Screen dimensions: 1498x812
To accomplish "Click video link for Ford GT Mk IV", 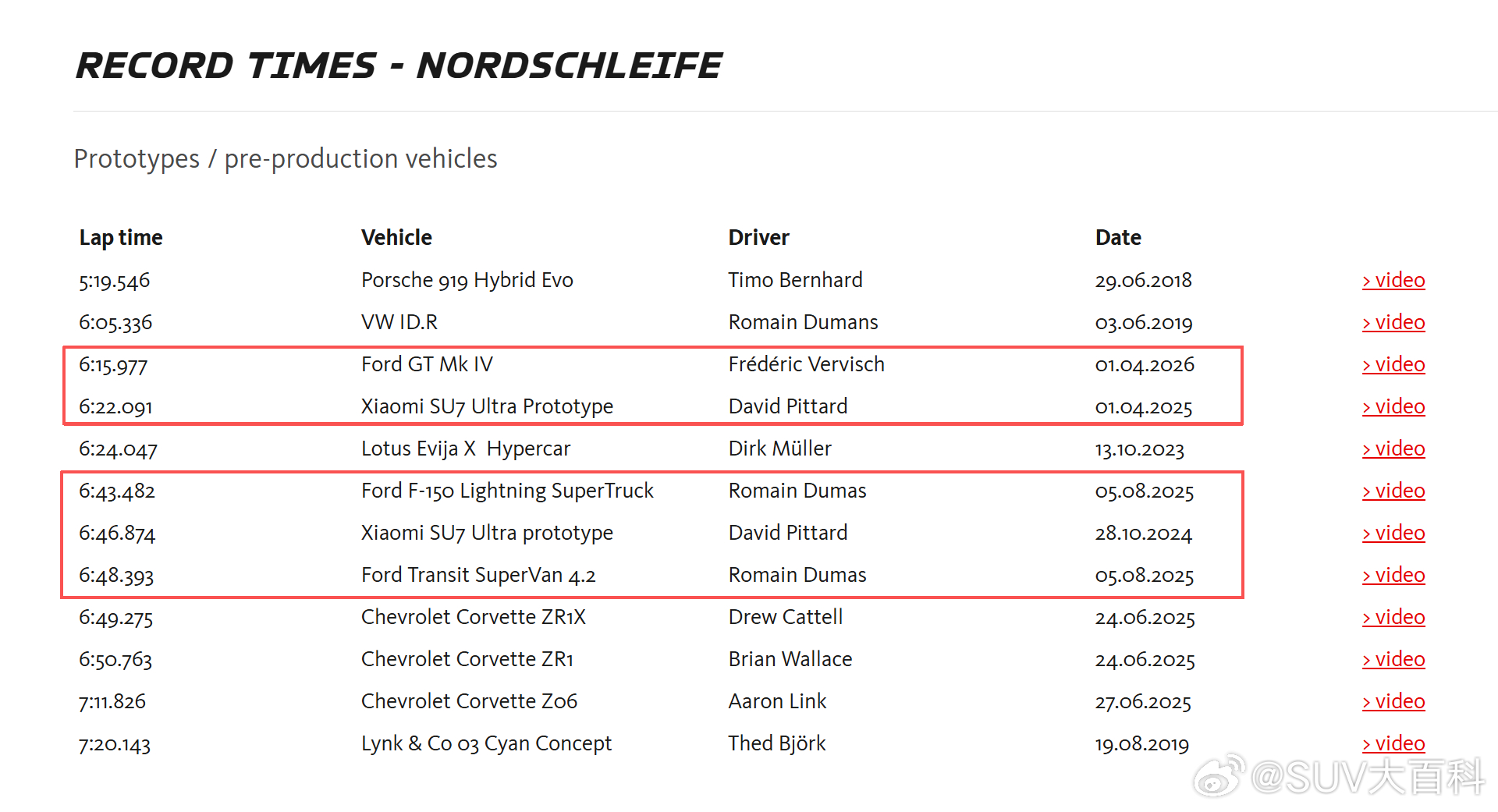I will (x=1393, y=364).
